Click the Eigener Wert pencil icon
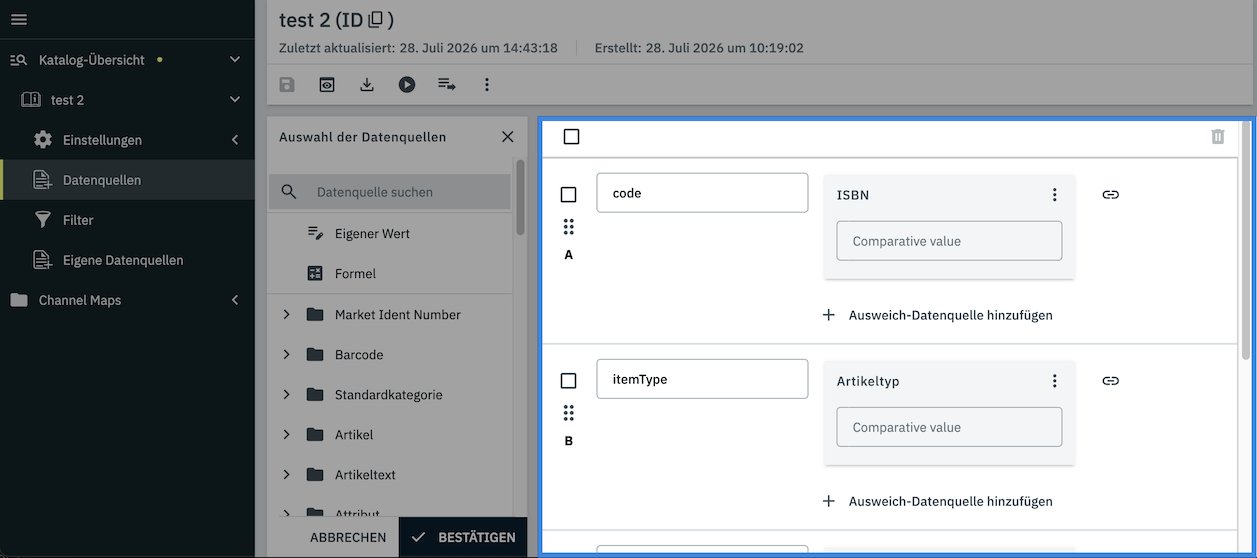The height and width of the screenshot is (558, 1257). pyautogui.click(x=315, y=233)
